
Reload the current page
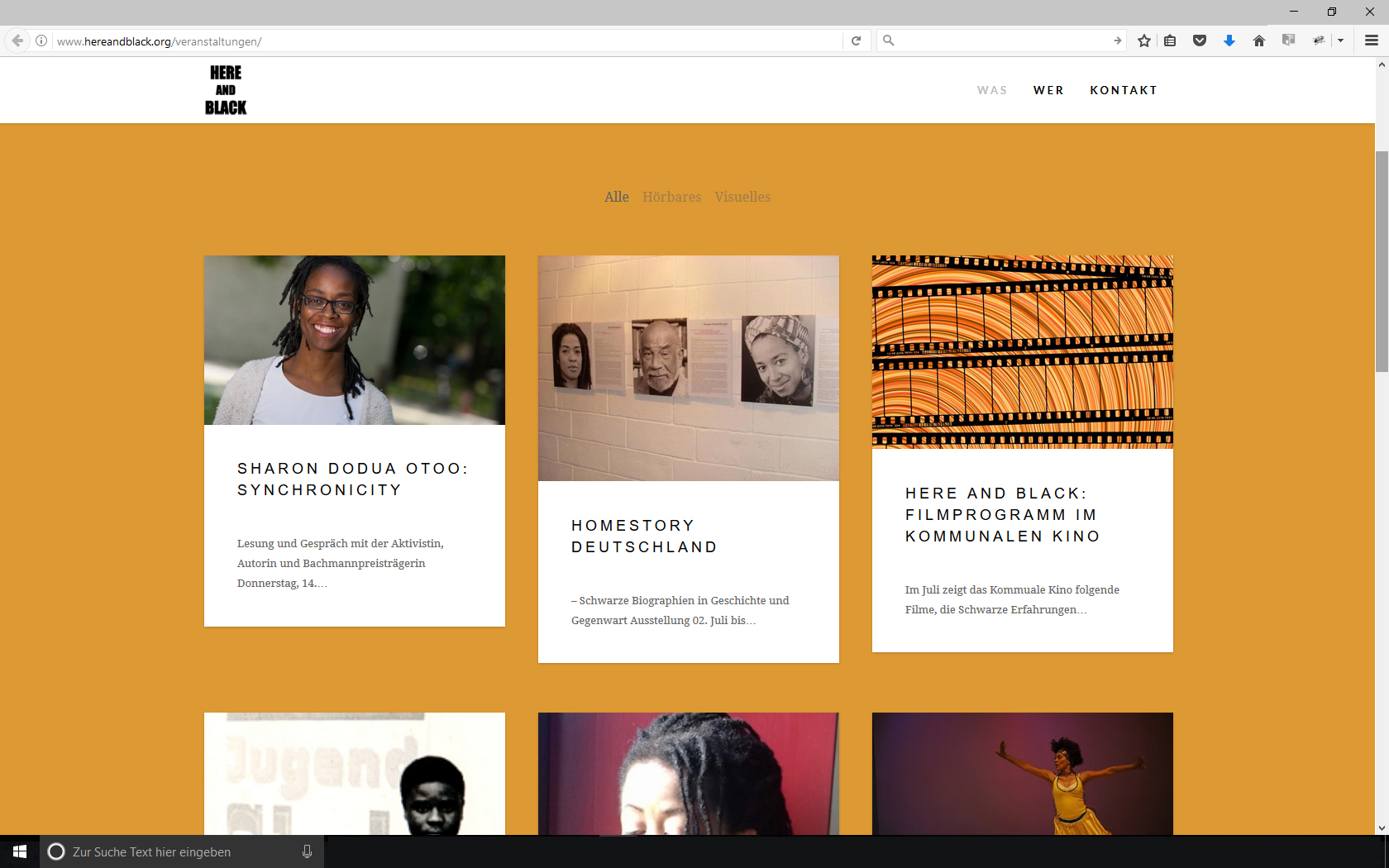(856, 41)
